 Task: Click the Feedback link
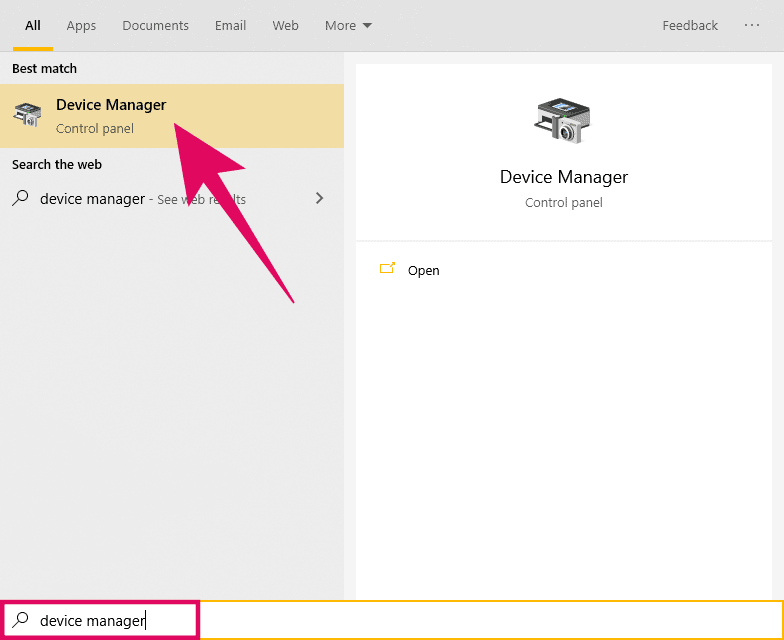(x=690, y=26)
